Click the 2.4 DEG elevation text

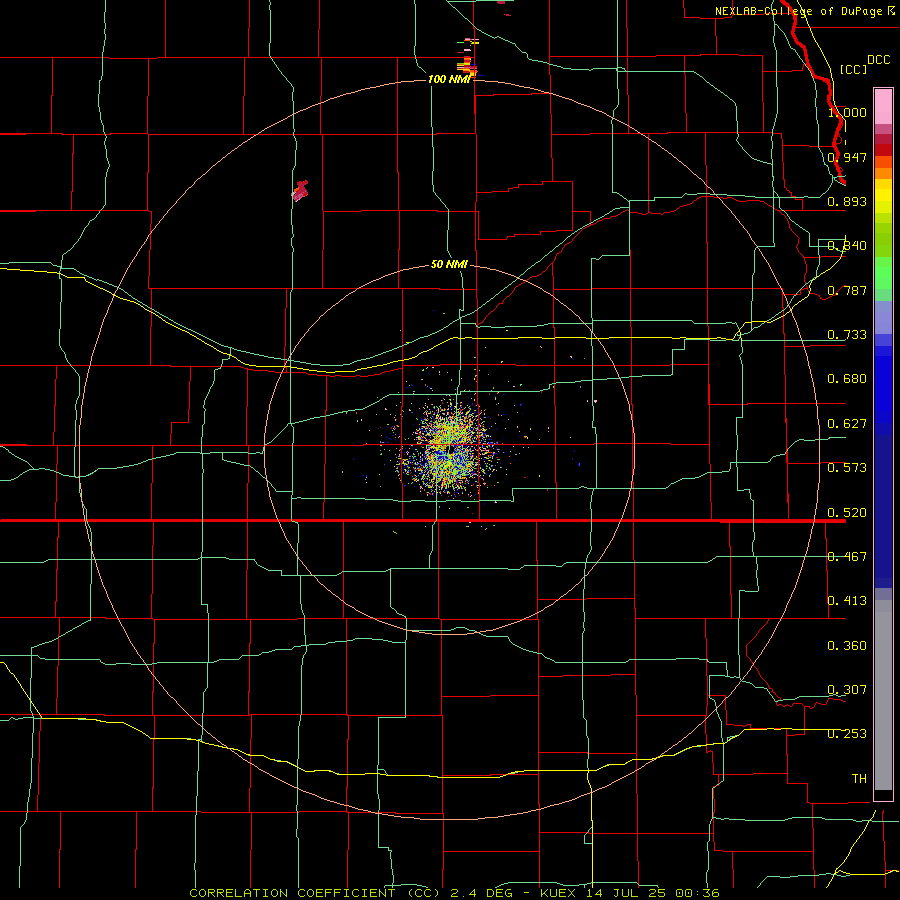click(x=484, y=893)
